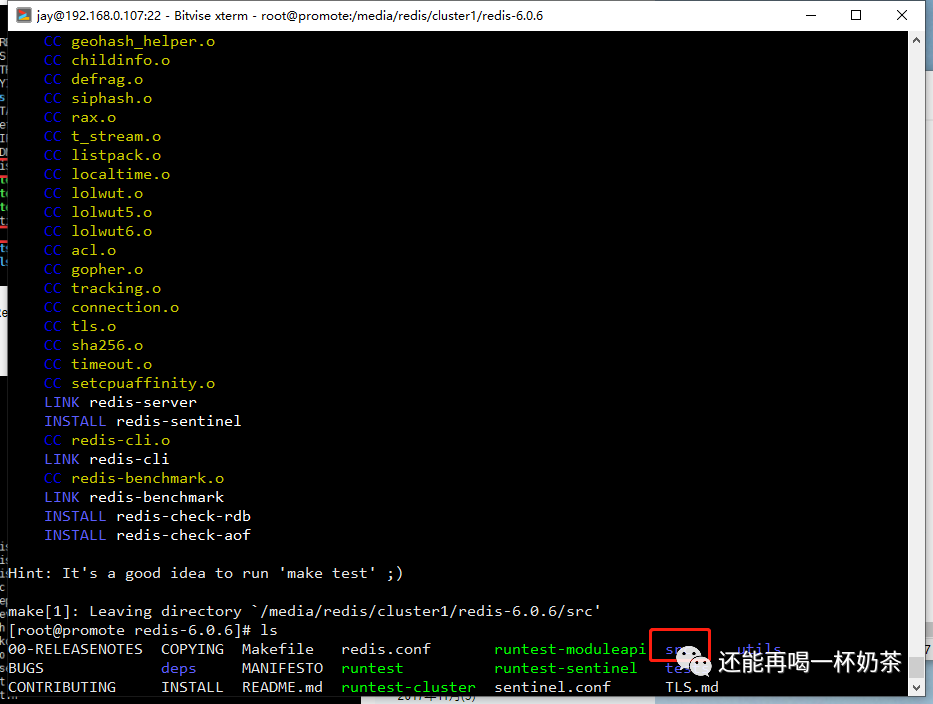
Task: Click the 'rax.o' compile line
Action: [x=80, y=118]
